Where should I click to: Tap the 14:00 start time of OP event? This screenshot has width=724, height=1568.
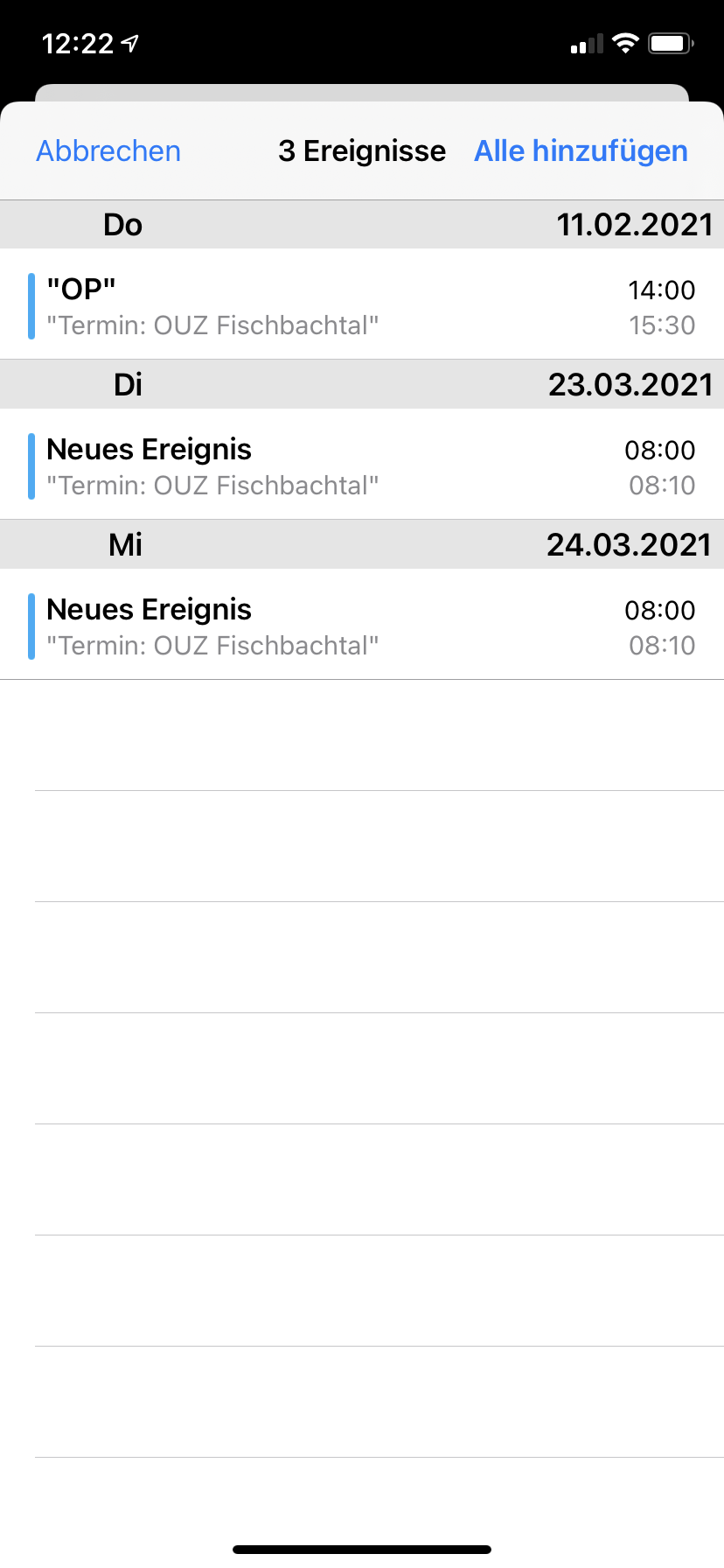662,290
